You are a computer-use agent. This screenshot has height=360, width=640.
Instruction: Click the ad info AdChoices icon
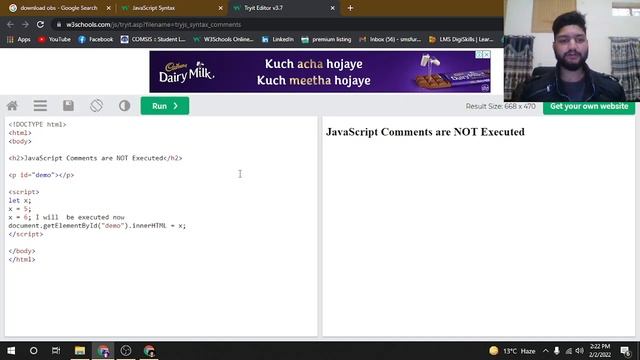coord(480,54)
